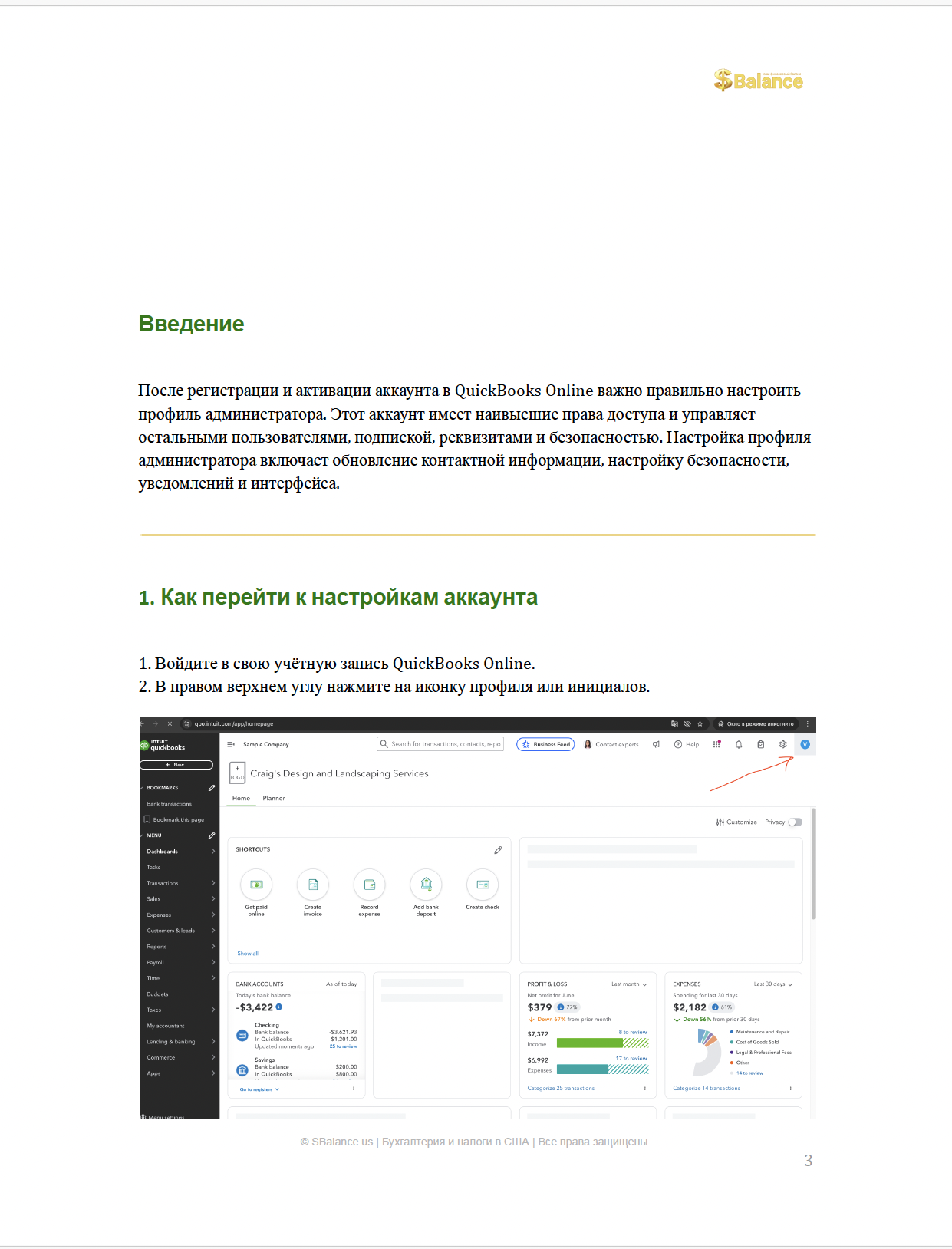Switch to the Planner tab
The height and width of the screenshot is (1249, 952).
click(x=274, y=799)
